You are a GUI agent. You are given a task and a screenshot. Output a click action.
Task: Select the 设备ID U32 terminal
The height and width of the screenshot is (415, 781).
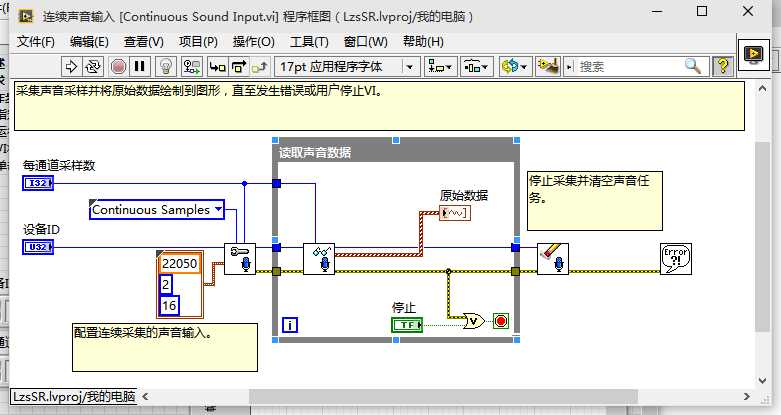coord(38,247)
